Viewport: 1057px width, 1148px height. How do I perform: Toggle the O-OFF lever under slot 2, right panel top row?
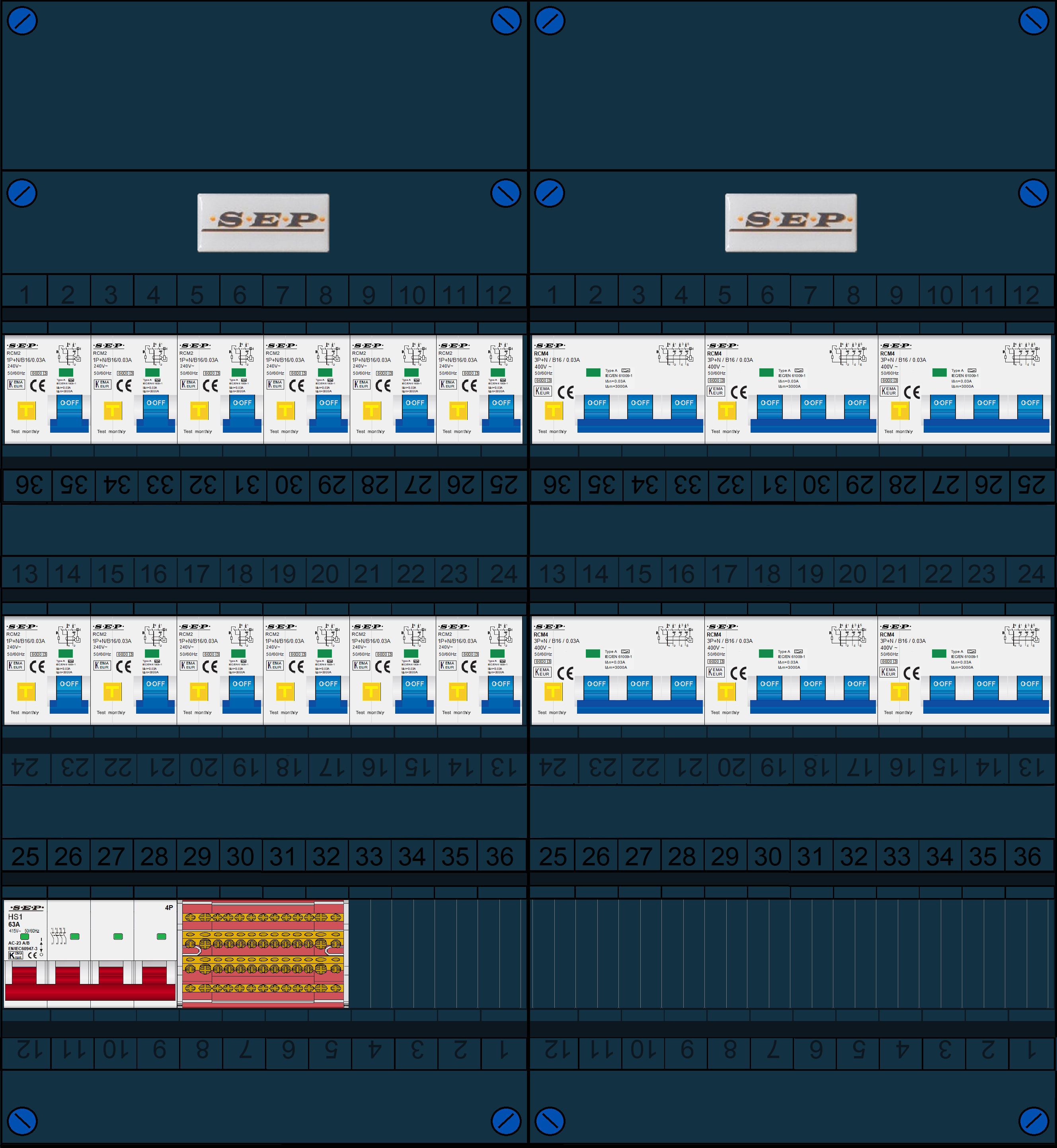[x=597, y=407]
